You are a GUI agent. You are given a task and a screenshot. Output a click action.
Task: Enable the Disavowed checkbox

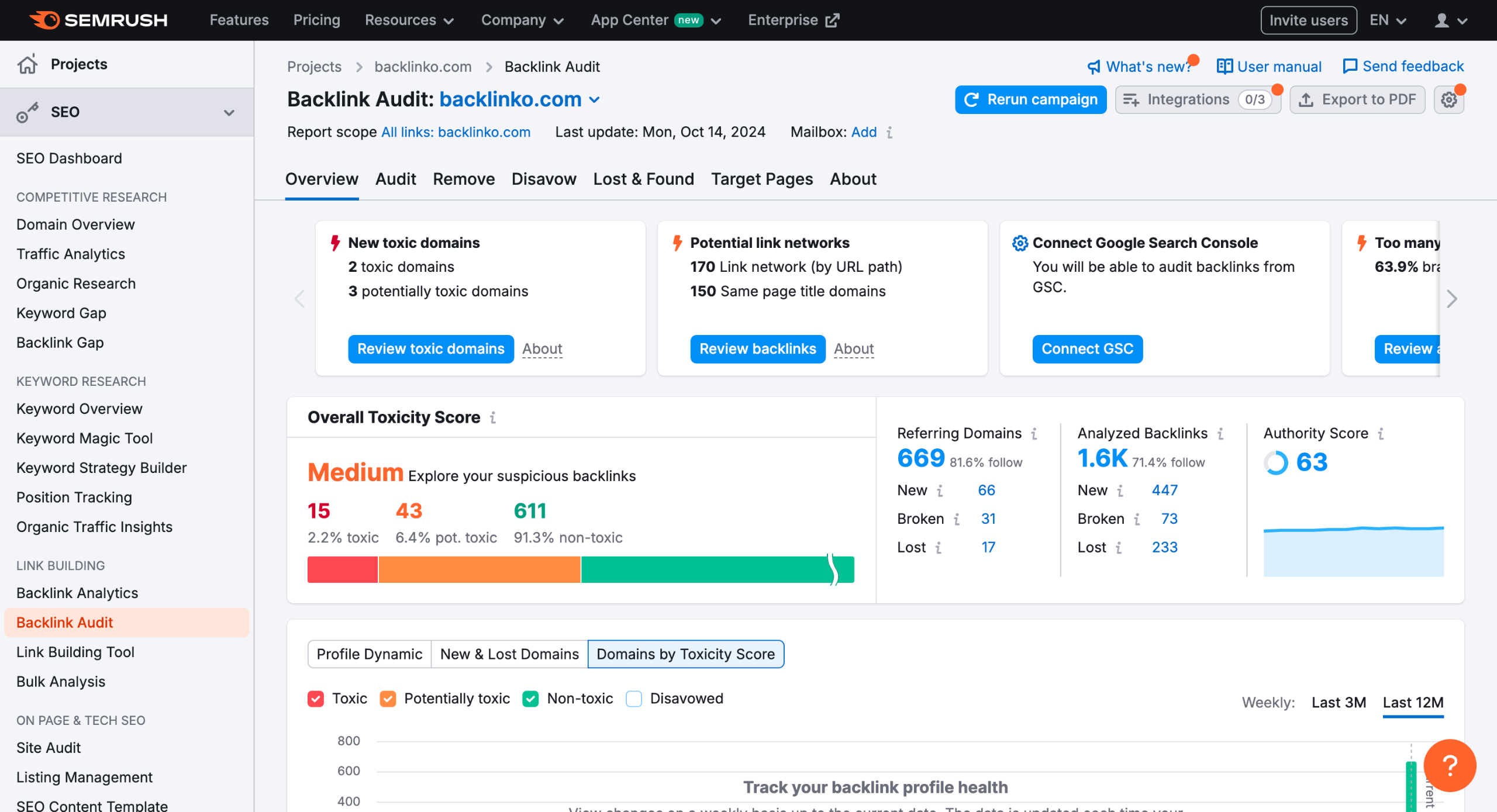[634, 699]
